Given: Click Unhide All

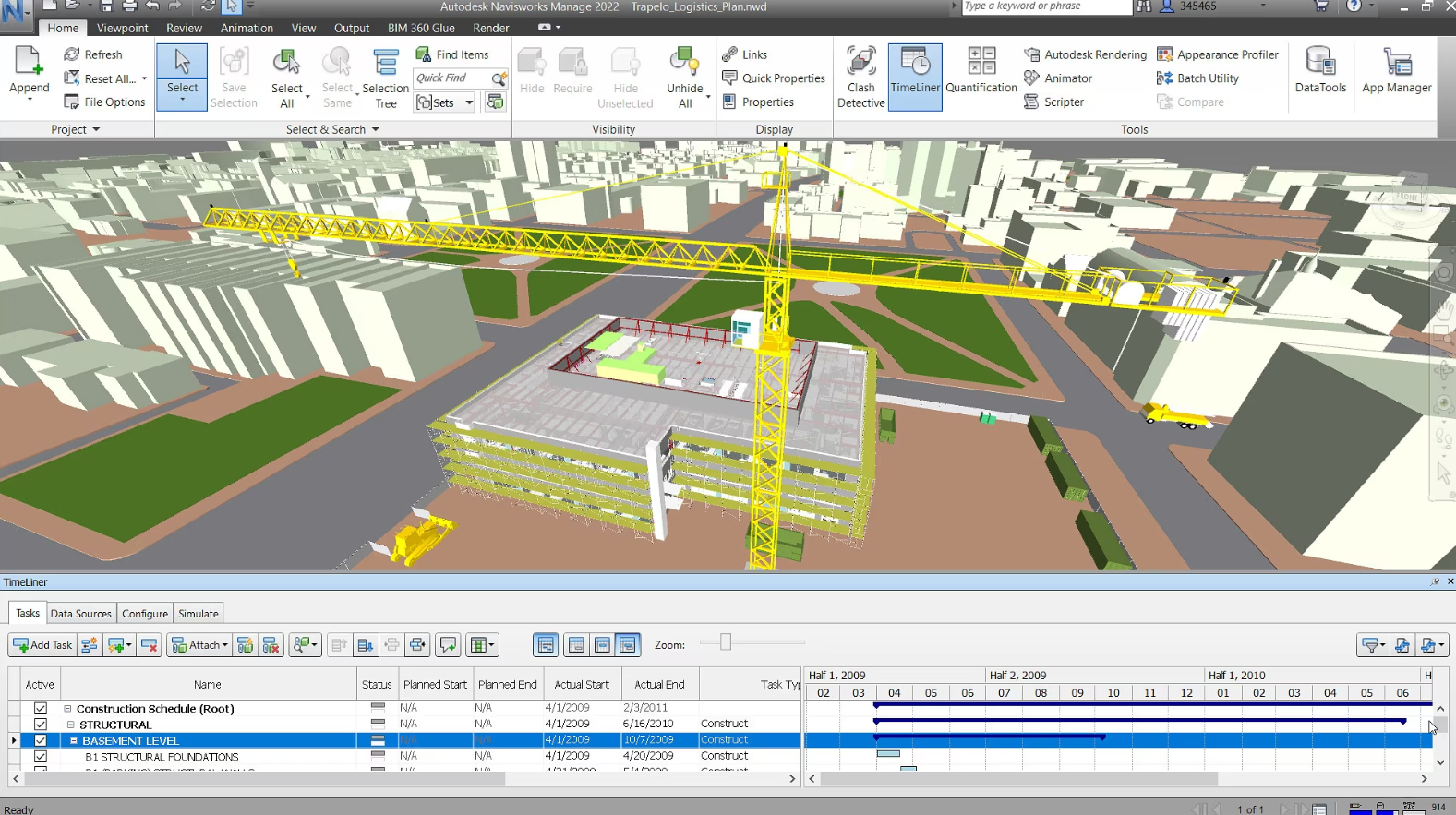Looking at the screenshot, I should click(x=684, y=78).
